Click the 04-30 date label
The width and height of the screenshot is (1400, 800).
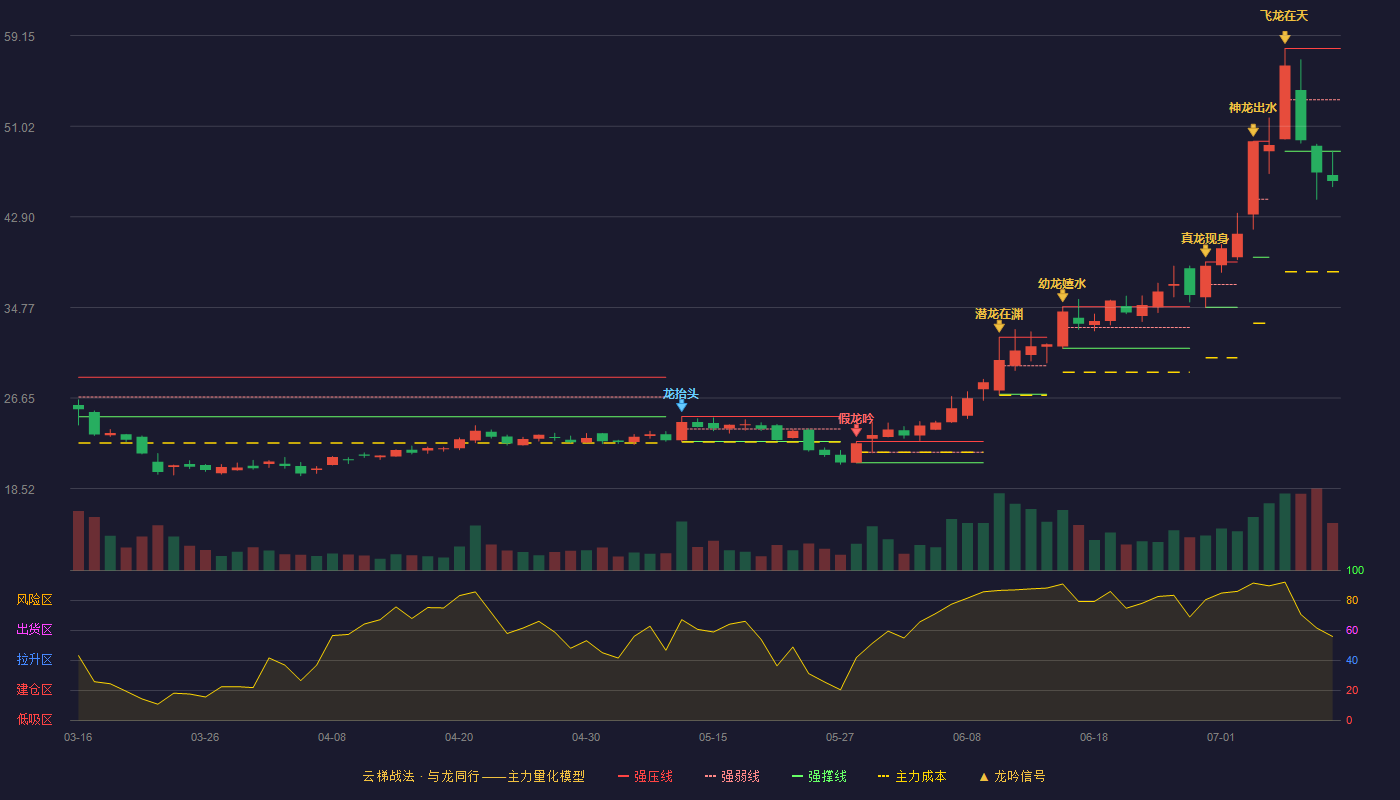click(586, 737)
